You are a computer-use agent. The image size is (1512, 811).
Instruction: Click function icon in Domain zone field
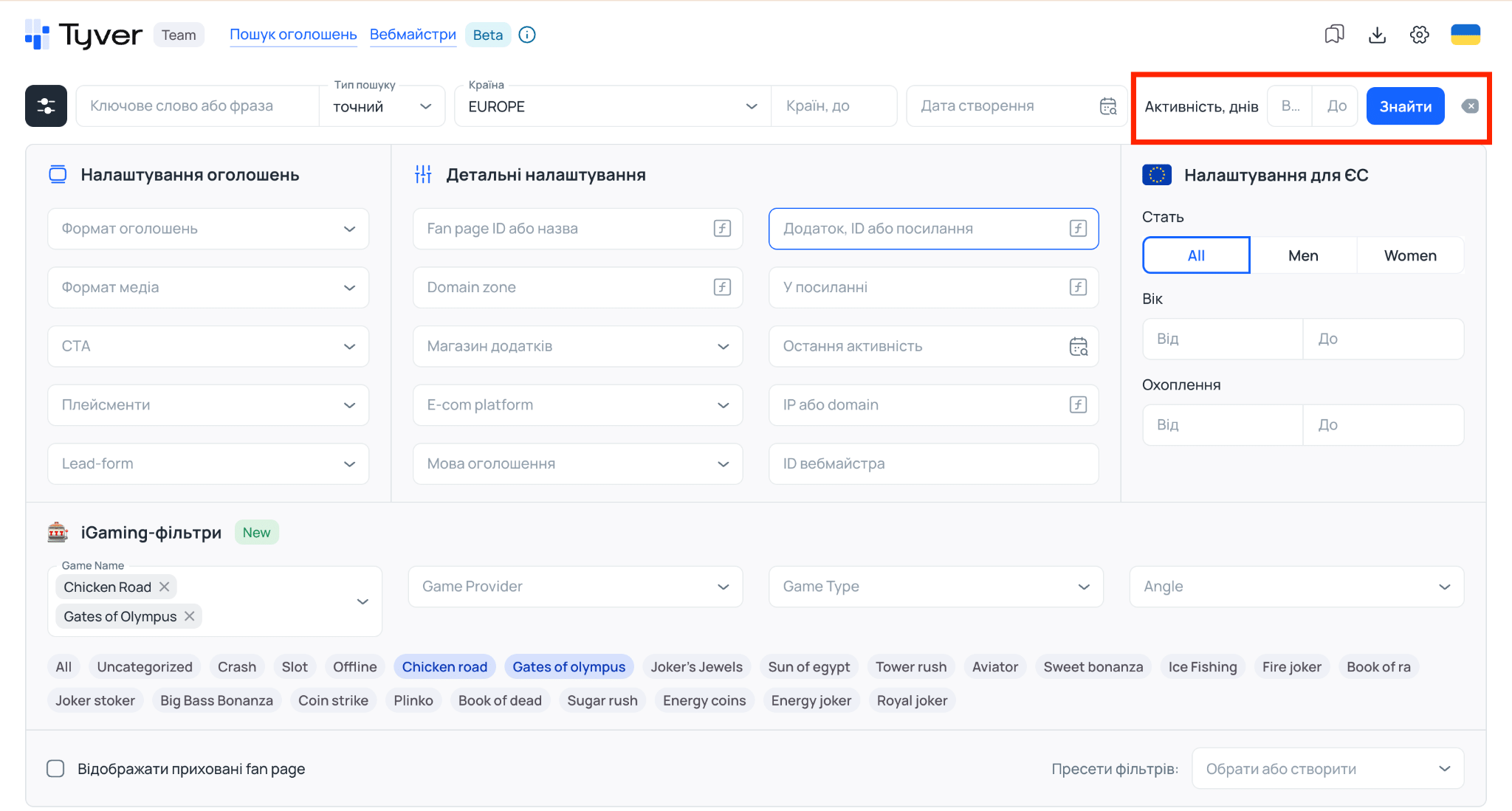[x=722, y=287]
